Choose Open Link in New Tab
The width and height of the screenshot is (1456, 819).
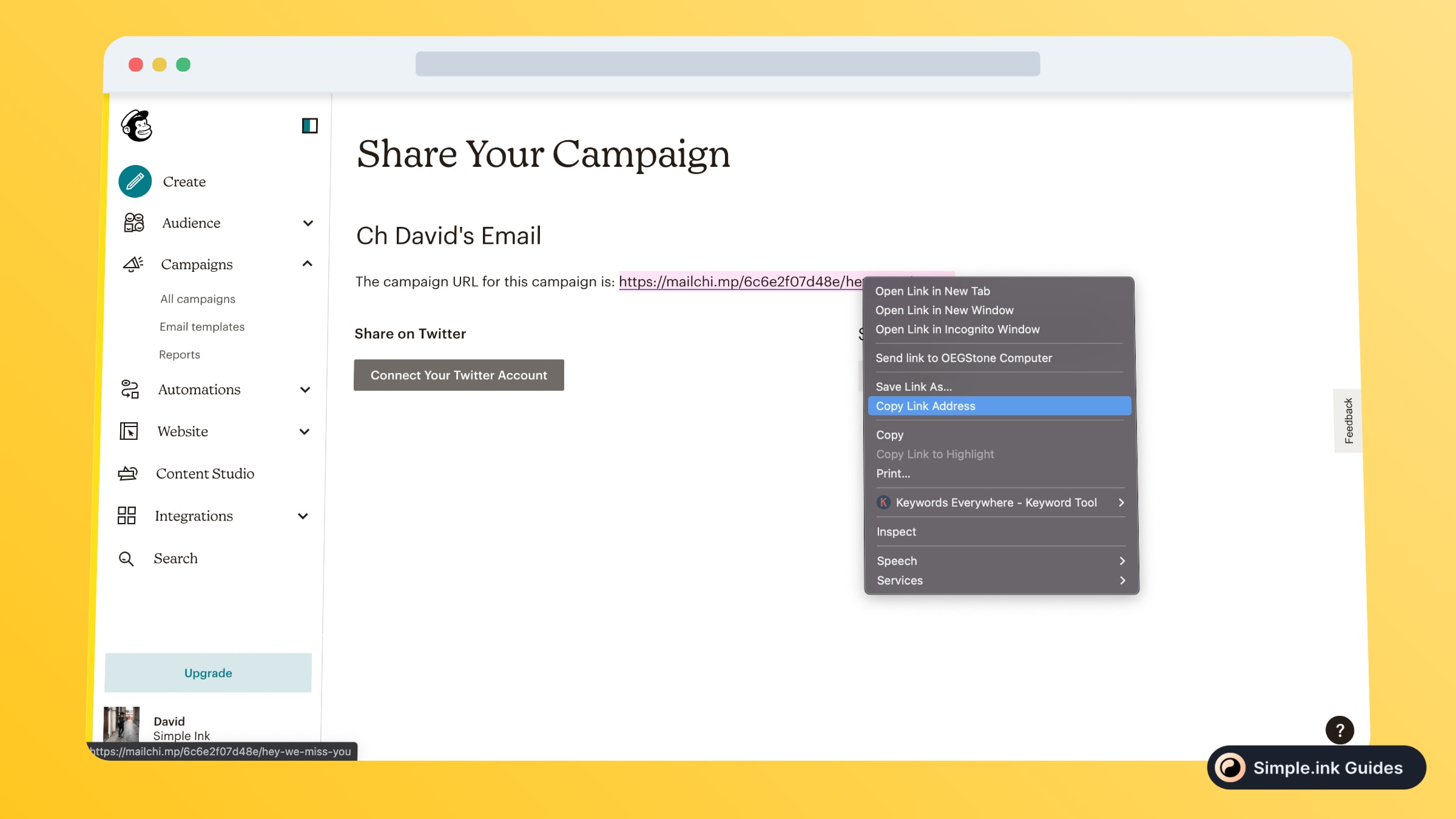tap(932, 291)
